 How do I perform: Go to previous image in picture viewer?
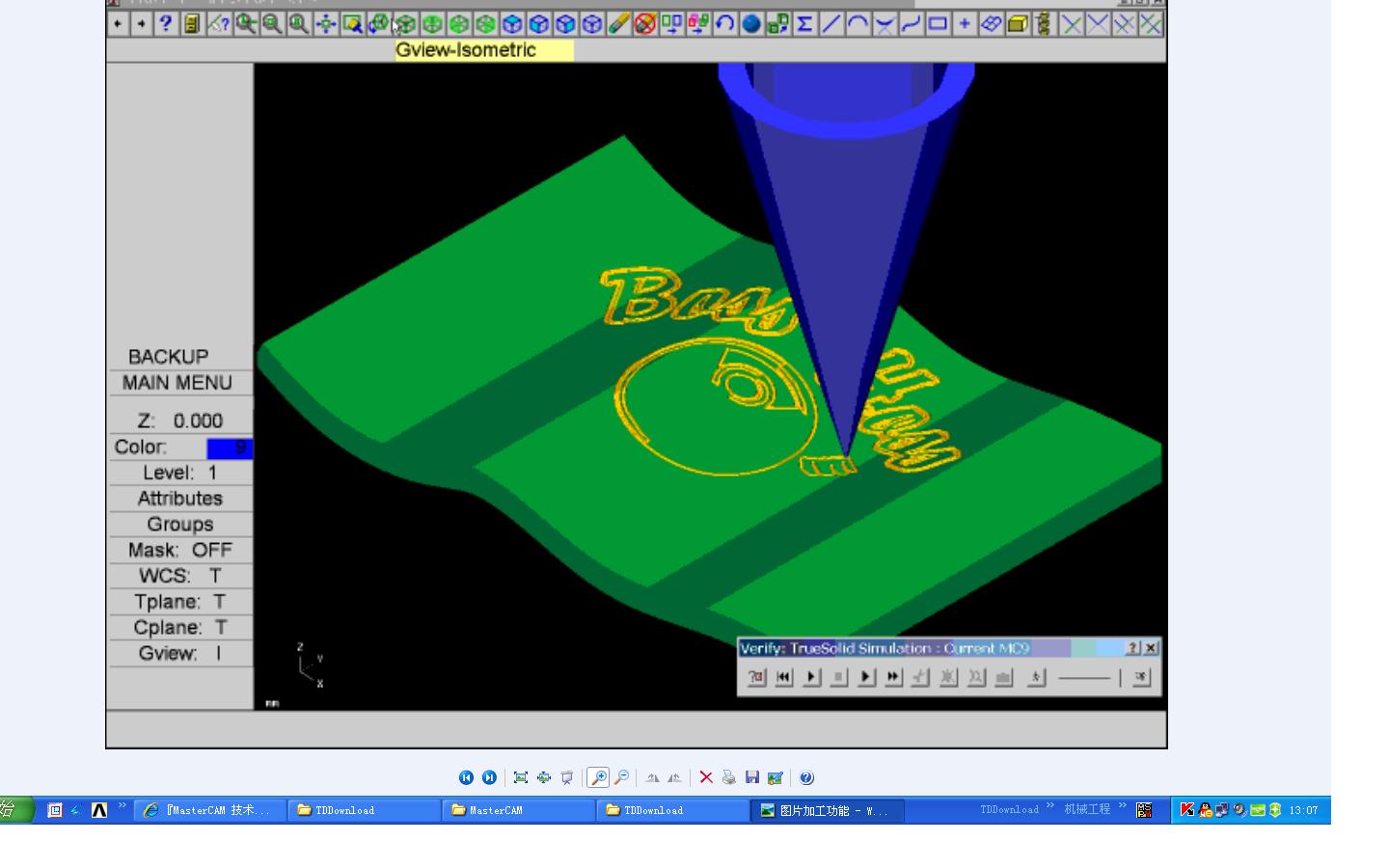[466, 777]
